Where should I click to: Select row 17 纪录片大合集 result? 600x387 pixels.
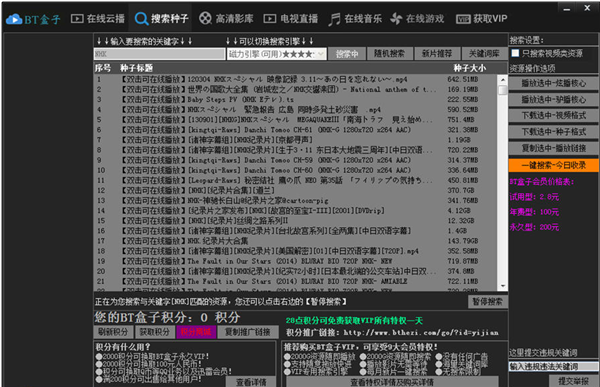coord(295,241)
